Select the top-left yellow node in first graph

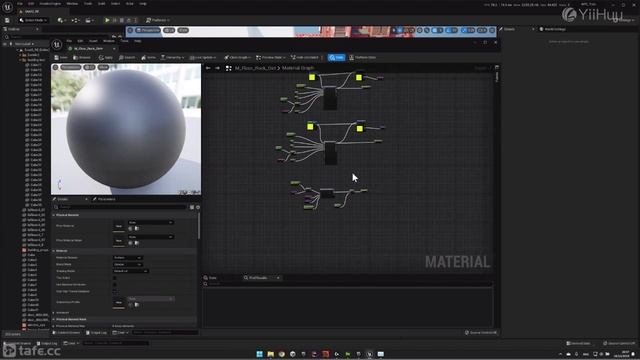(x=312, y=77)
